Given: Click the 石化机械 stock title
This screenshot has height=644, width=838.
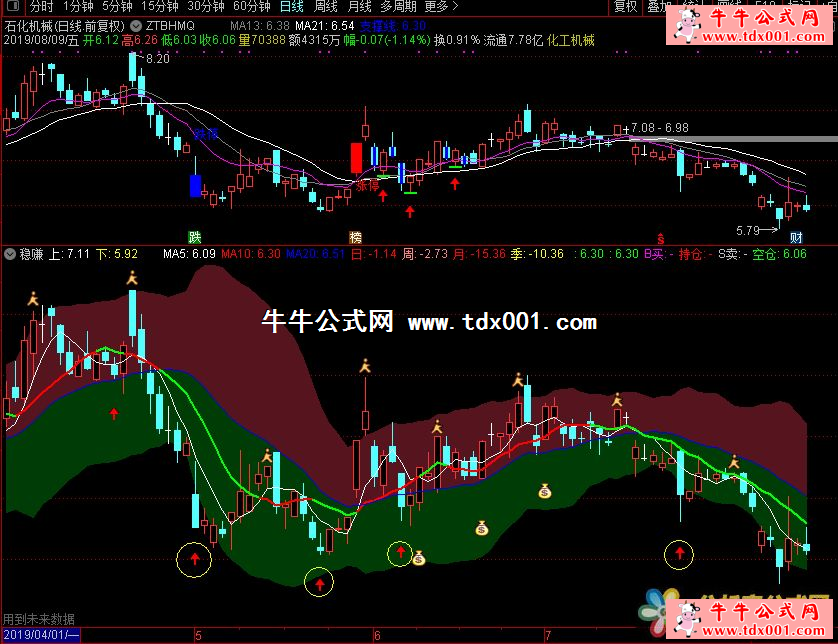Looking at the screenshot, I should tap(65, 26).
